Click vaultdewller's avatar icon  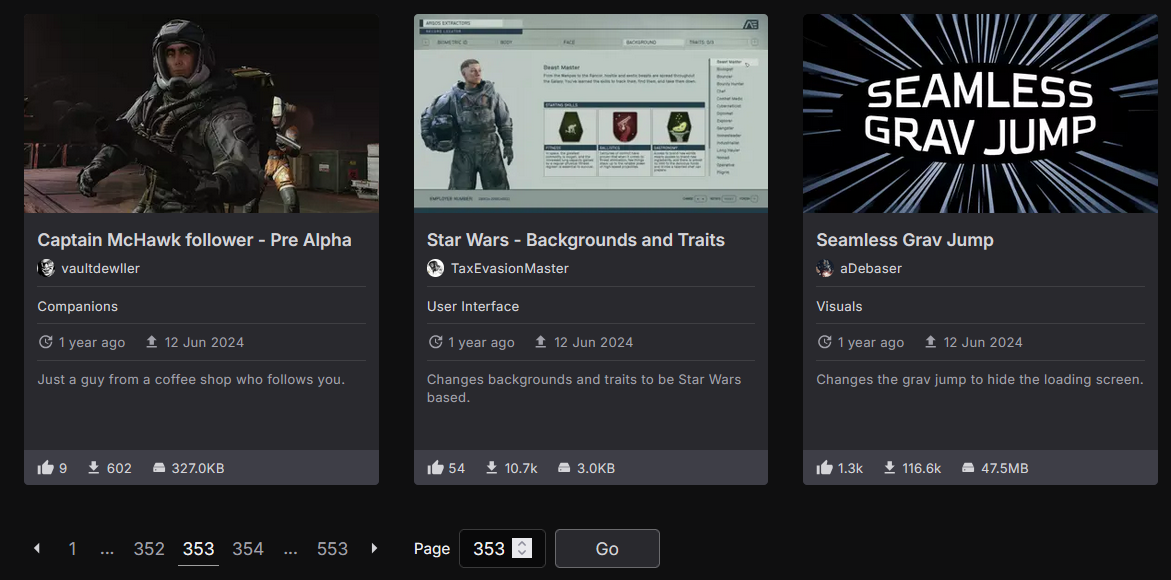[46, 268]
